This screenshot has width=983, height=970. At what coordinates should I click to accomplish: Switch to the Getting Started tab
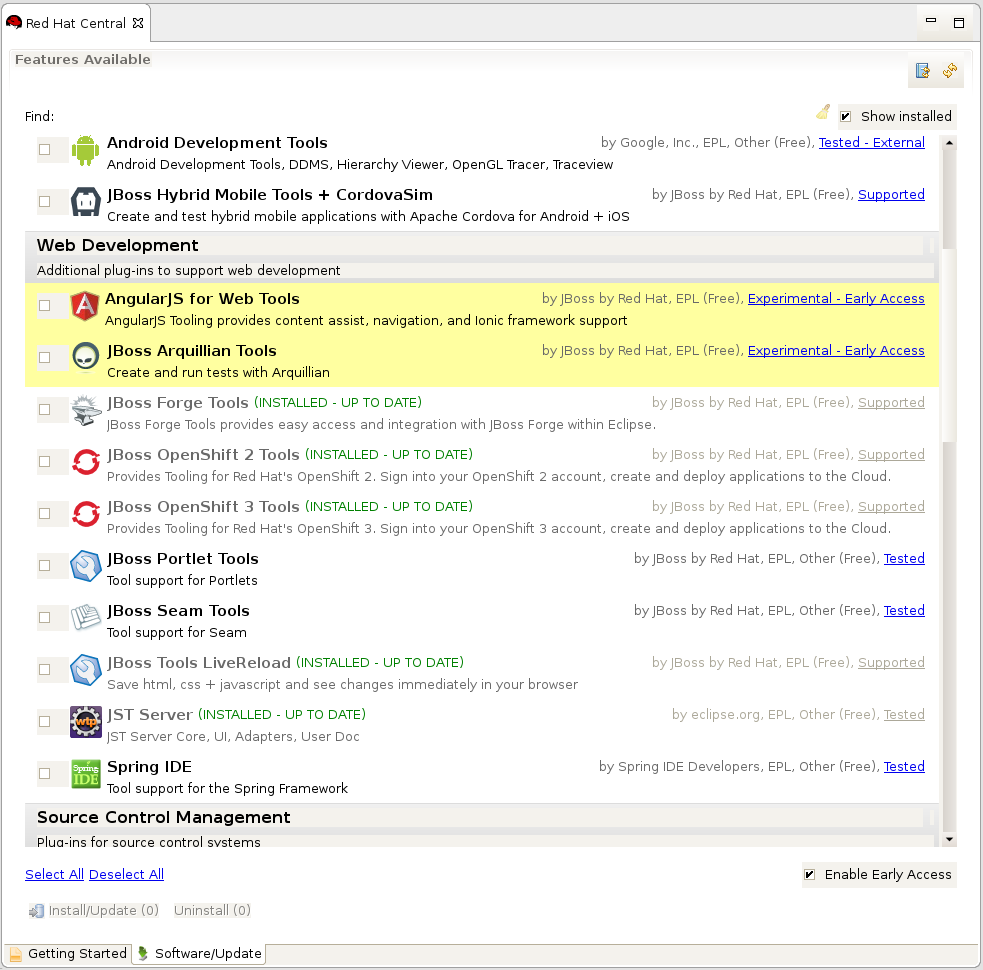[x=68, y=954]
